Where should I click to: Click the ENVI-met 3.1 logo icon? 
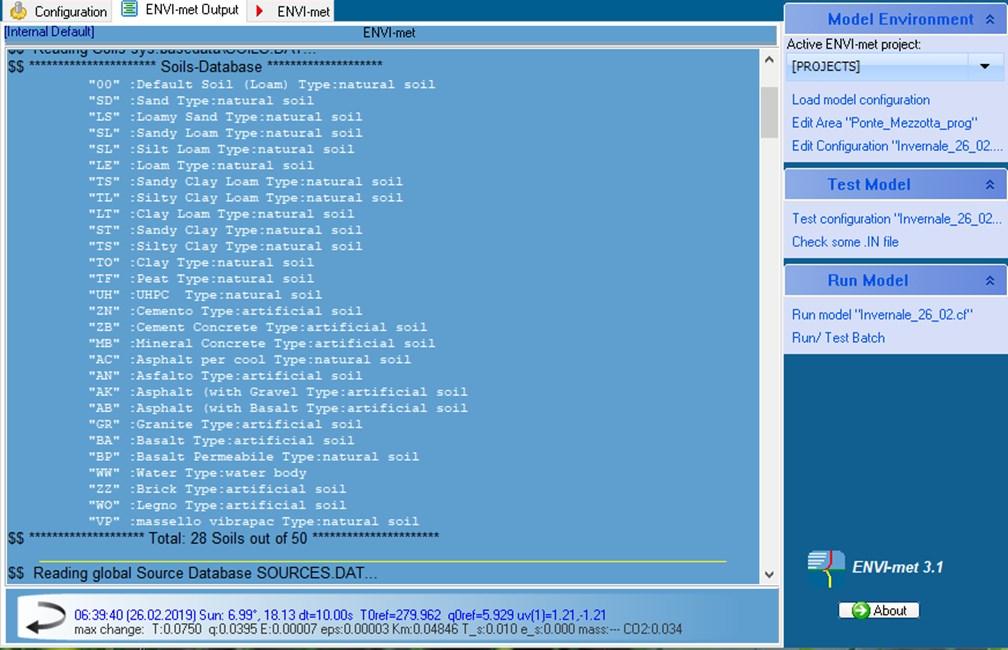tap(825, 568)
